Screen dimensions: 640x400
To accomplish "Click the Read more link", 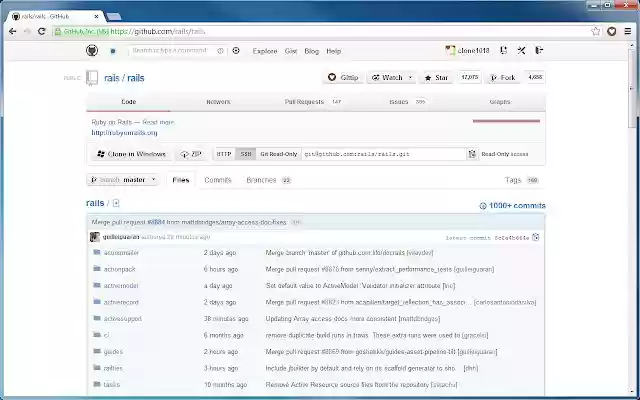I will pos(158,122).
